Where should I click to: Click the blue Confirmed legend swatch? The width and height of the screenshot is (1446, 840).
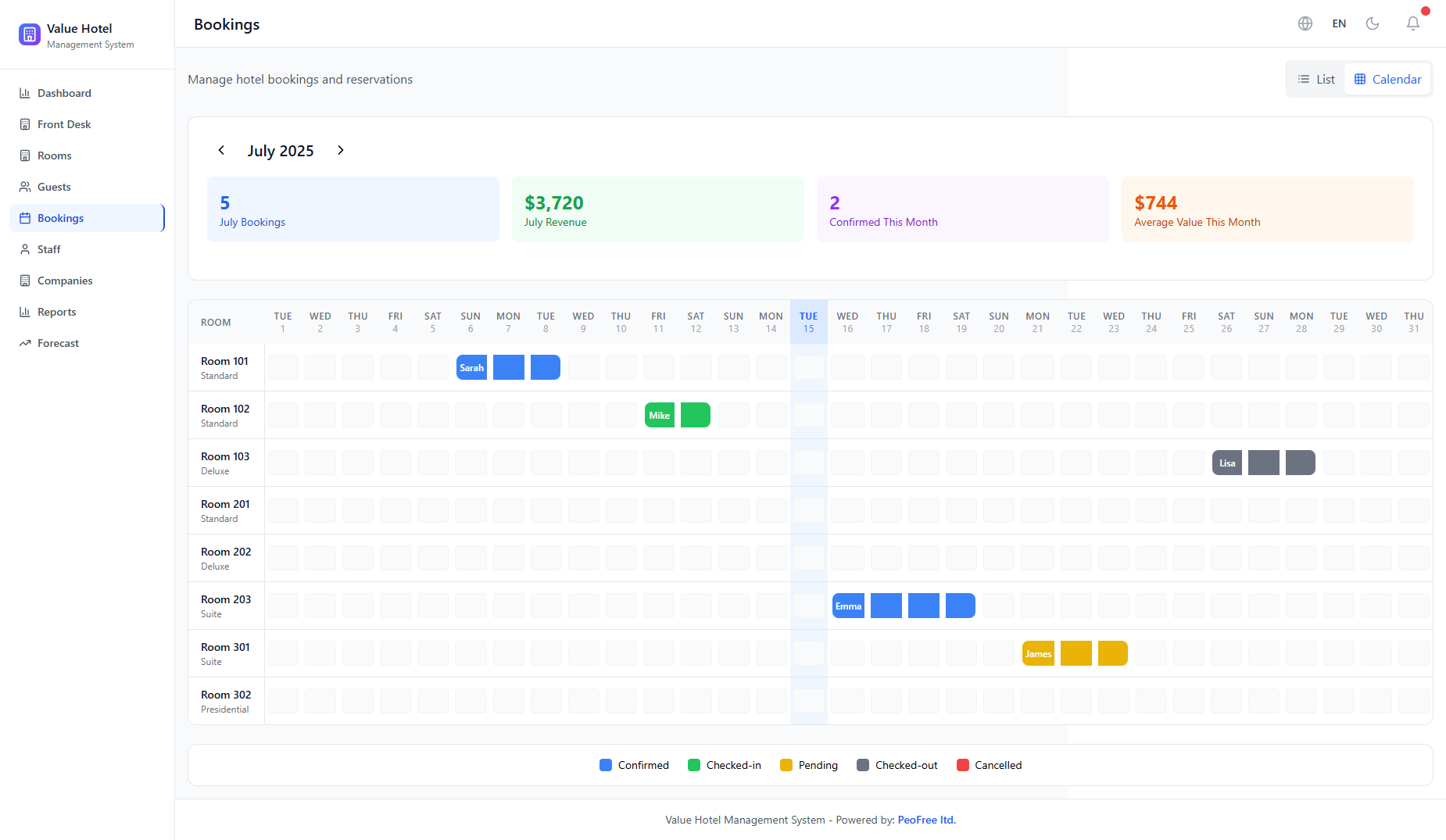pyautogui.click(x=606, y=765)
